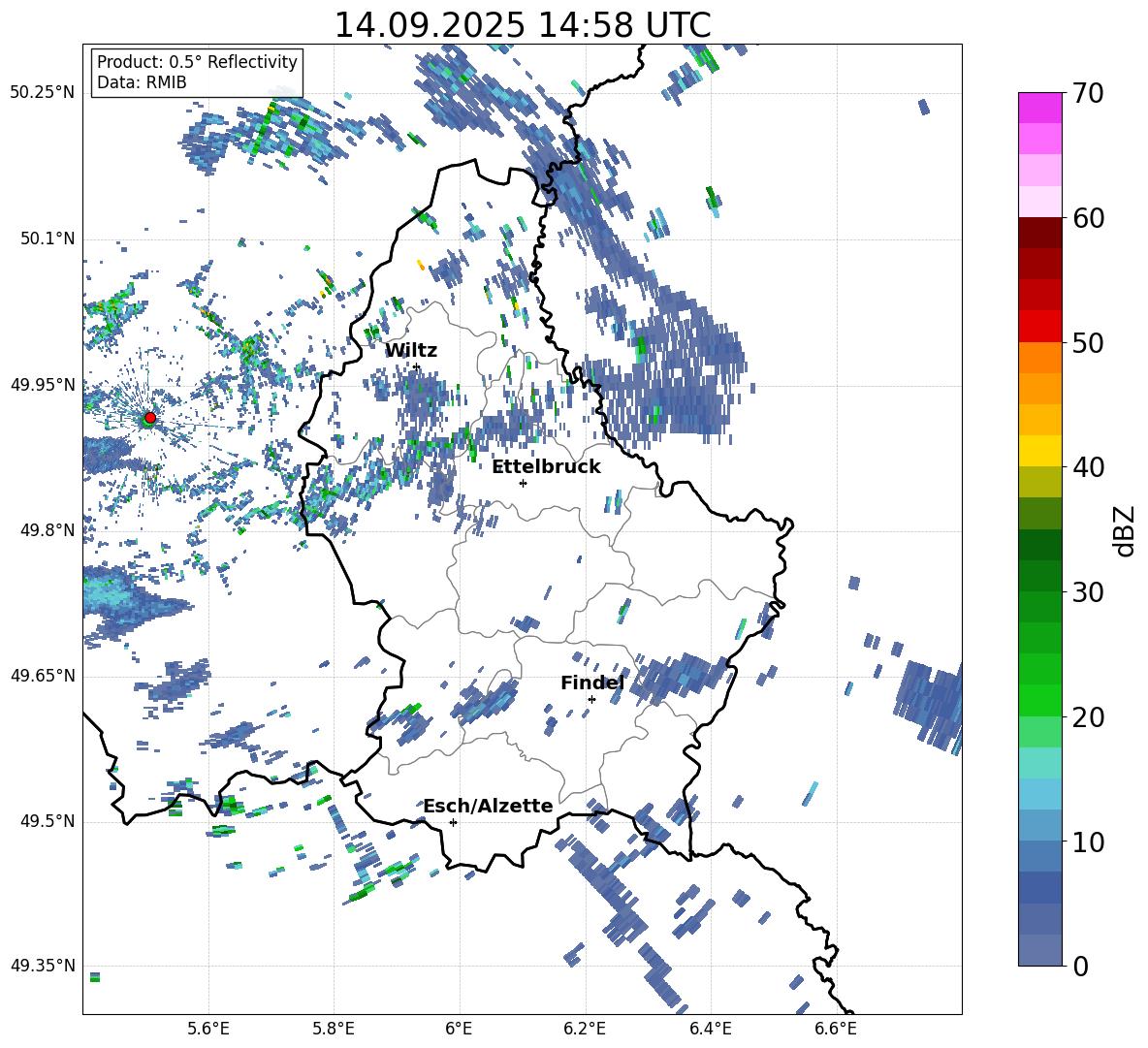Click the 50.25°N latitude tick label
Viewport: 1148px width, 1048px height.
coord(43,93)
